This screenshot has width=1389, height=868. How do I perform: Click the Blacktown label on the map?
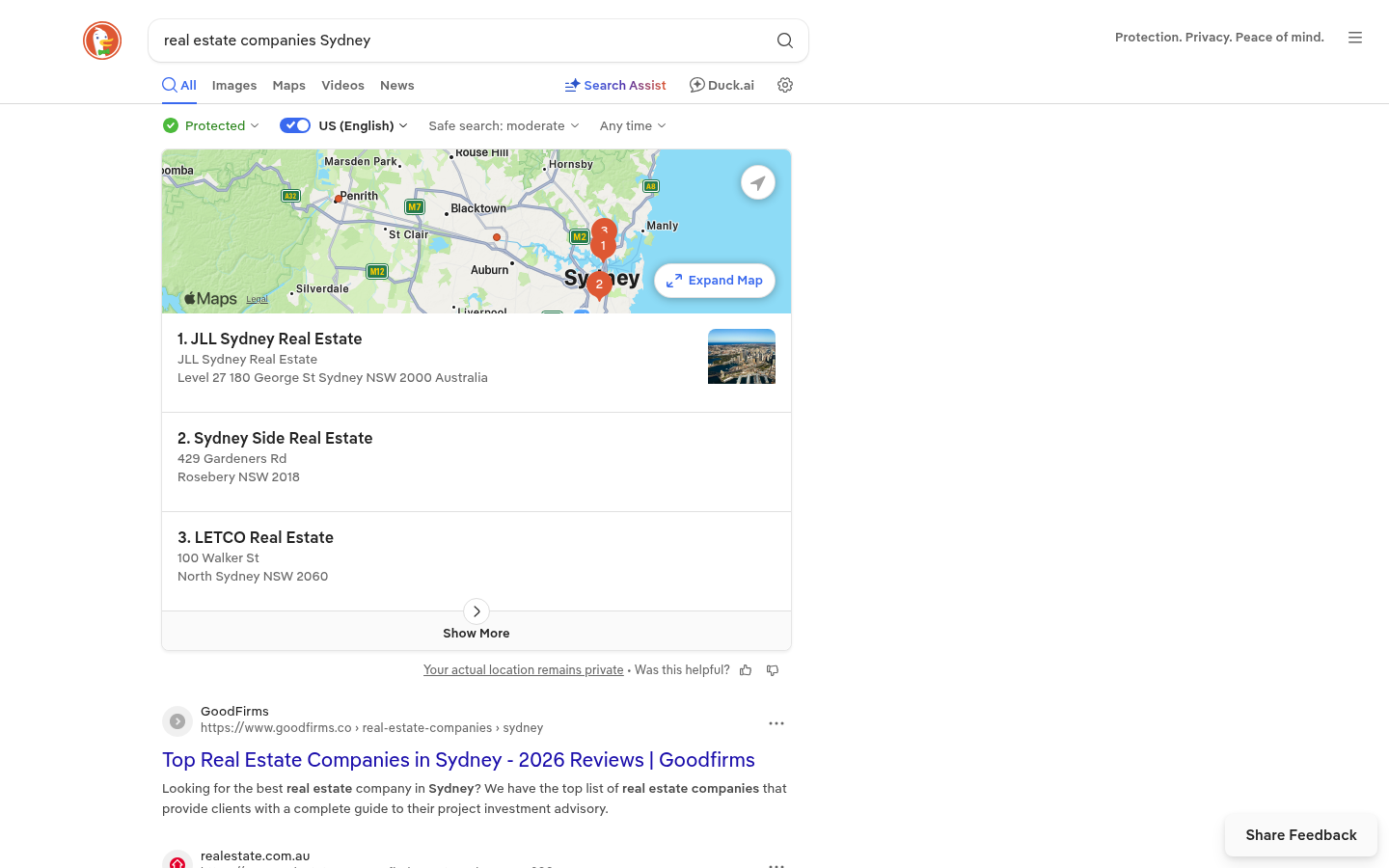[478, 208]
